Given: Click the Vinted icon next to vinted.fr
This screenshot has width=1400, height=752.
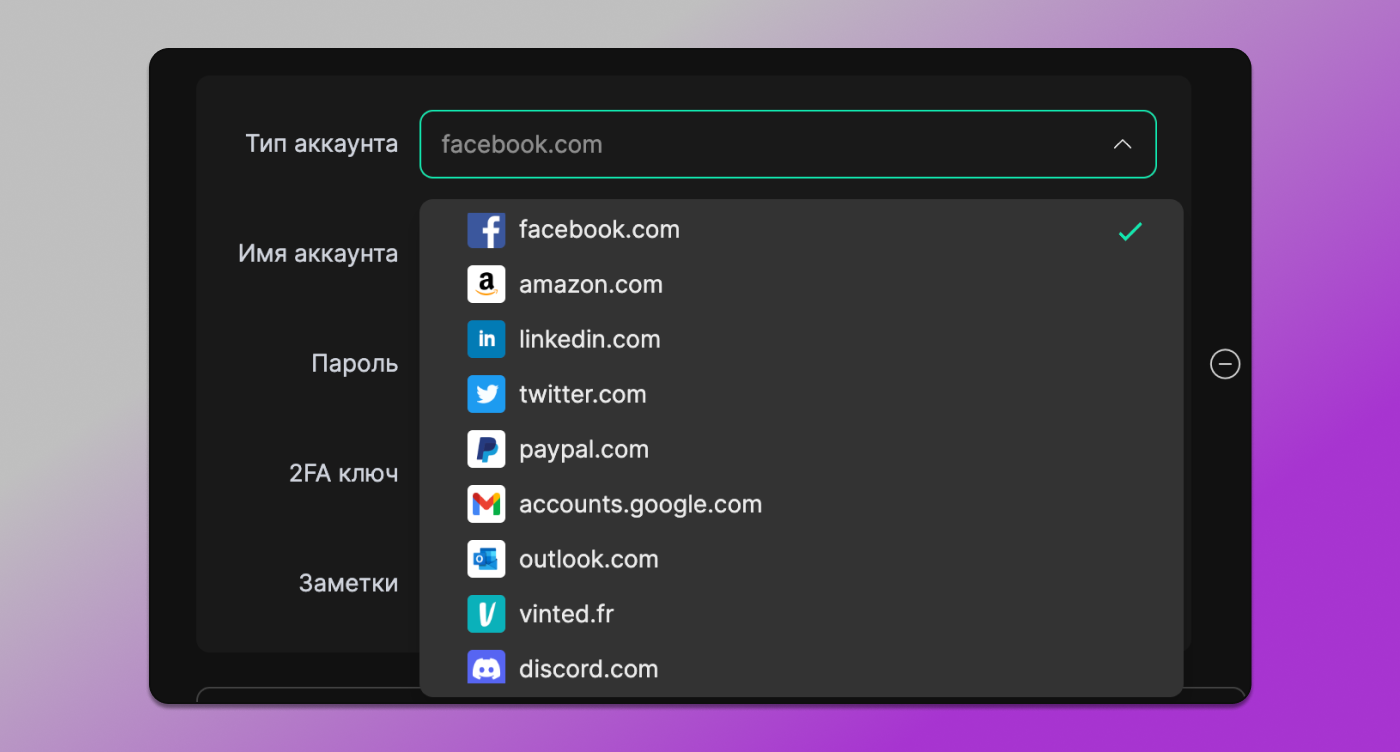Looking at the screenshot, I should pyautogui.click(x=486, y=614).
